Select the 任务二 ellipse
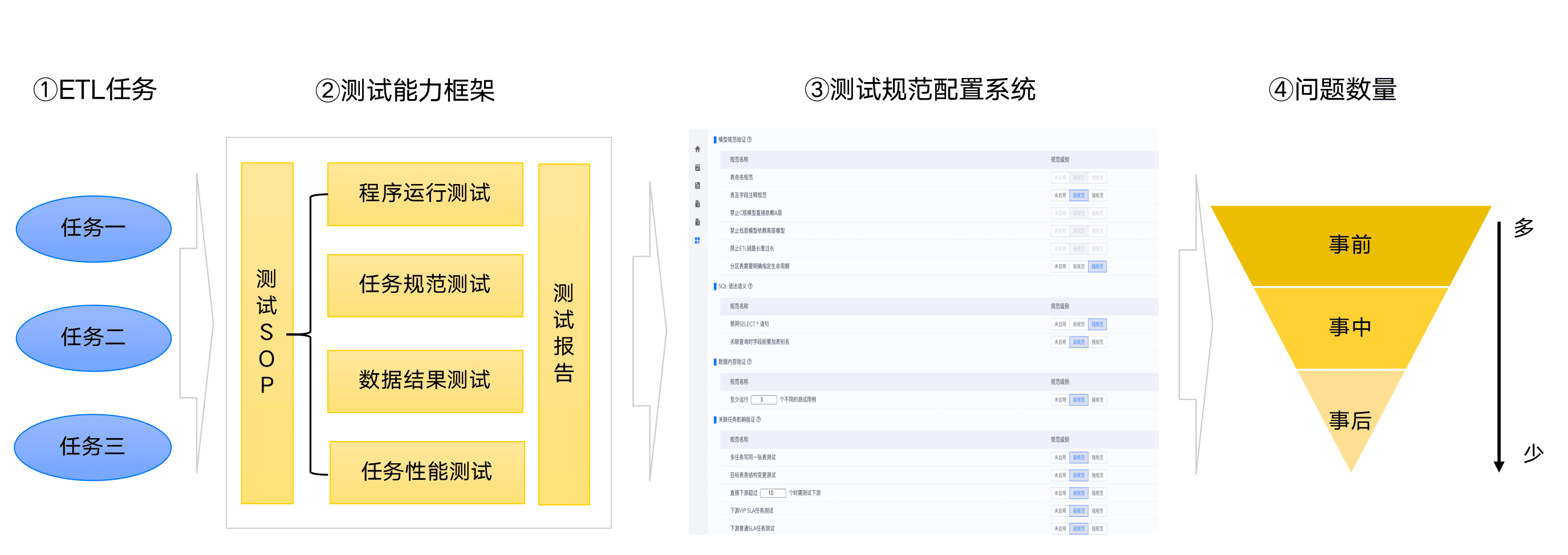Image resolution: width=1568 pixels, height=555 pixels. pos(94,338)
